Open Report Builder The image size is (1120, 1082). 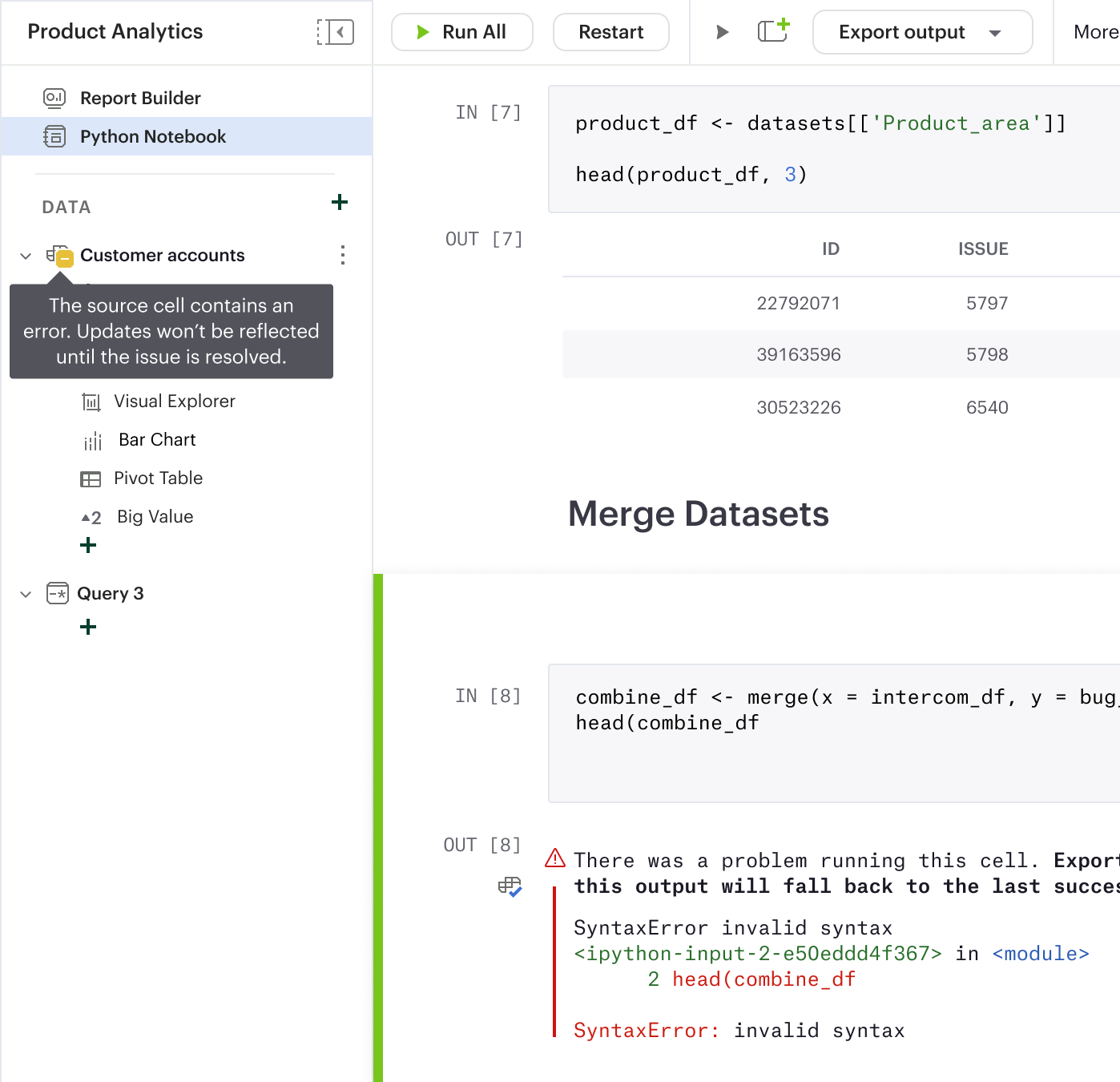click(x=140, y=98)
